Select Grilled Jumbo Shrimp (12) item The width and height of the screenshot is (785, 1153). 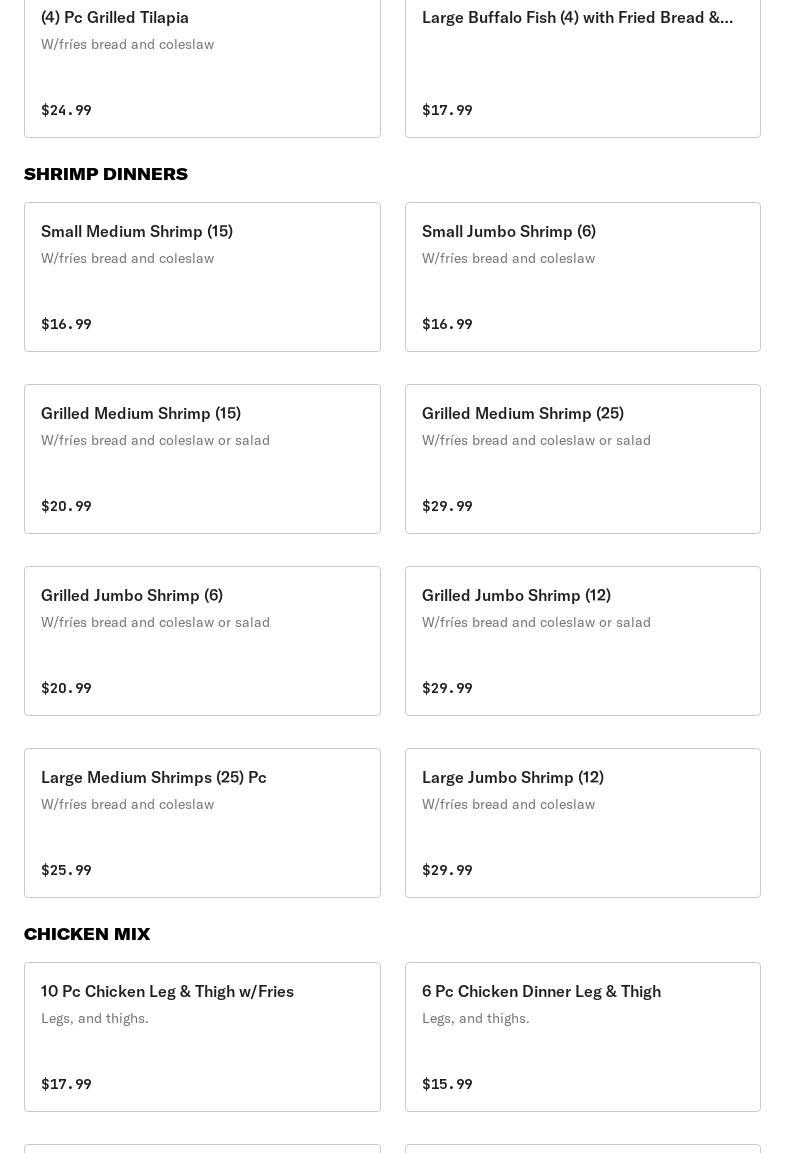(x=583, y=641)
